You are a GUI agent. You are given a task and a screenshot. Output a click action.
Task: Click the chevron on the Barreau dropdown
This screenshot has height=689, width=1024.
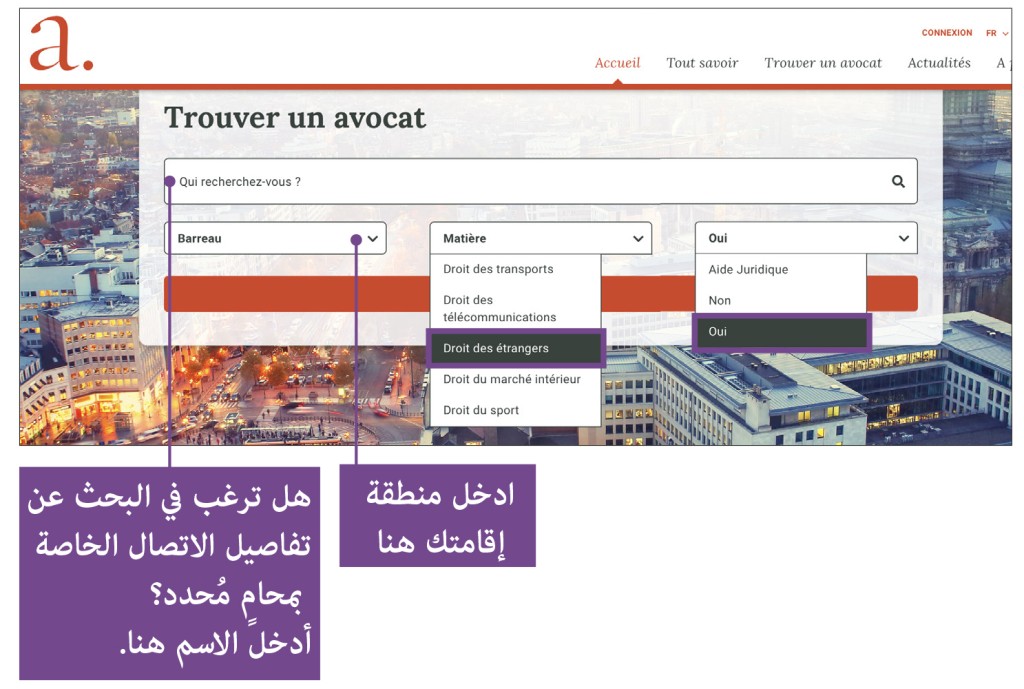click(x=372, y=238)
